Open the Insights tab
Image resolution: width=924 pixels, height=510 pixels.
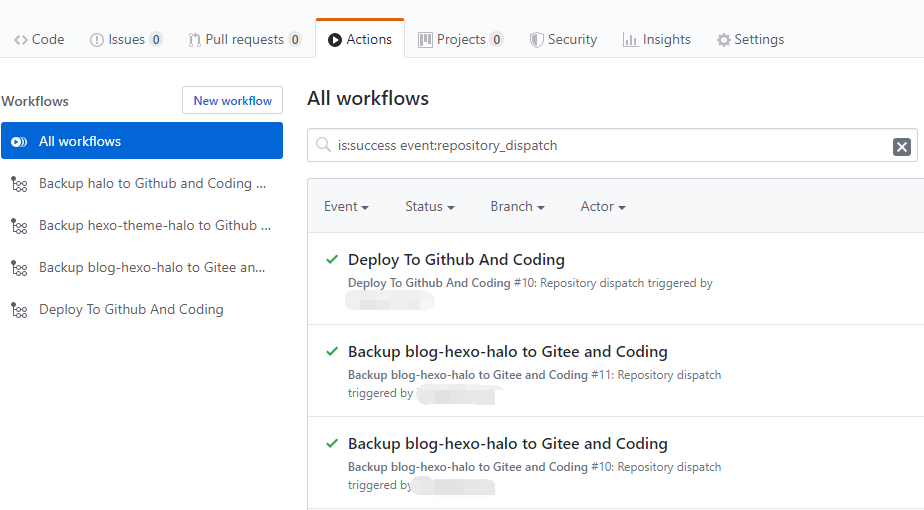656,40
